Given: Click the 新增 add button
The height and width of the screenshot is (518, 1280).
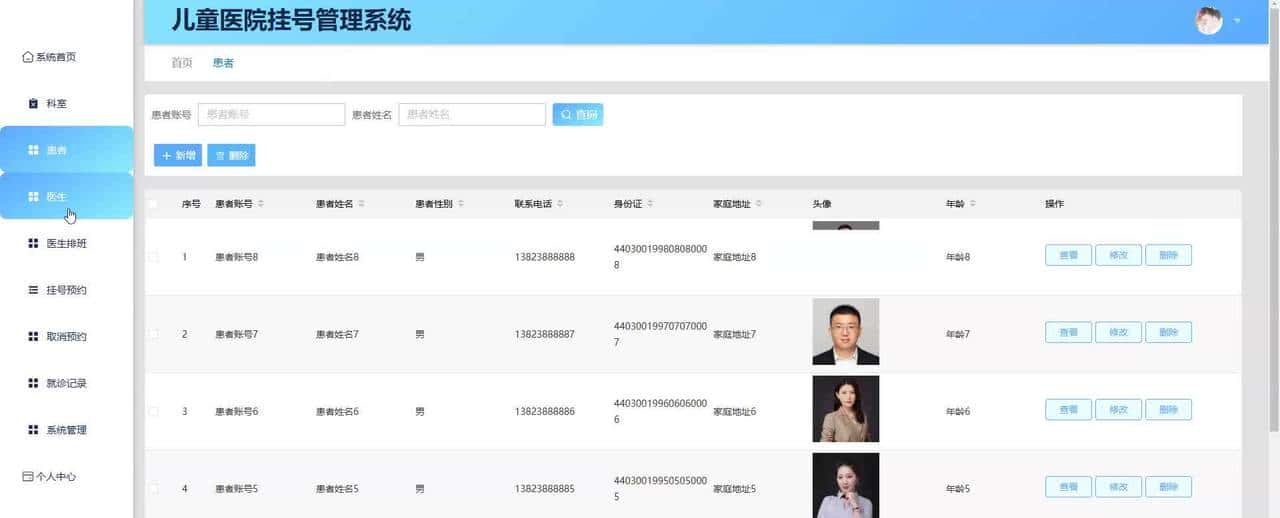Looking at the screenshot, I should pos(178,155).
